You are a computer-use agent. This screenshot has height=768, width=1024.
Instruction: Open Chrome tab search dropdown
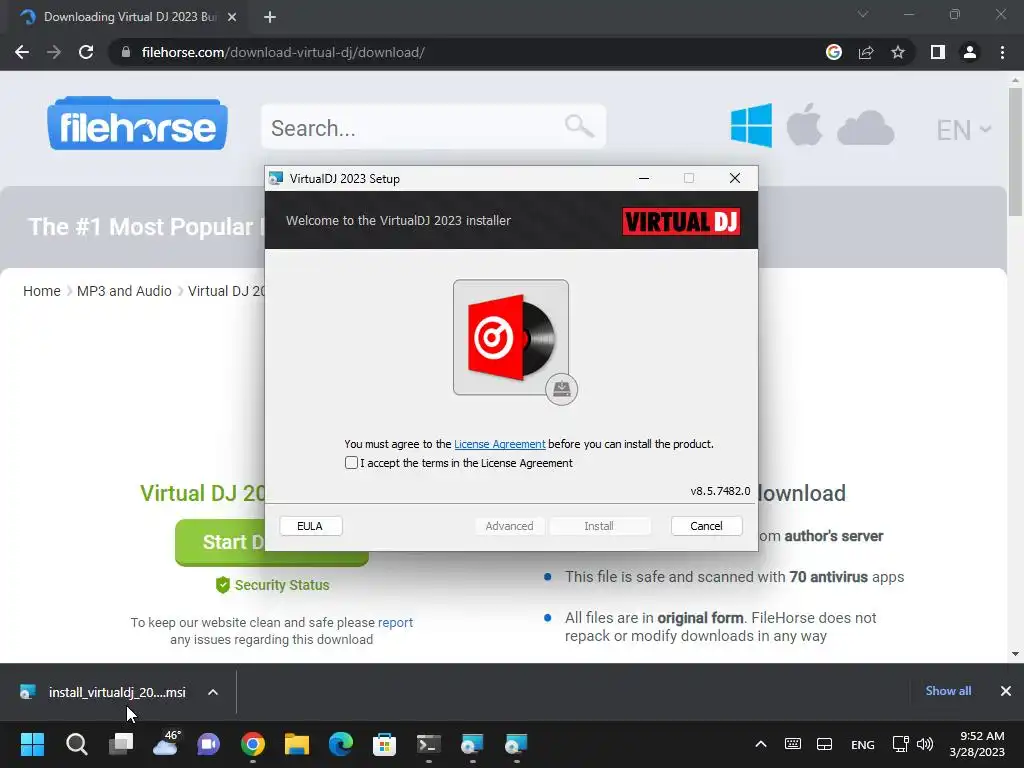863,14
